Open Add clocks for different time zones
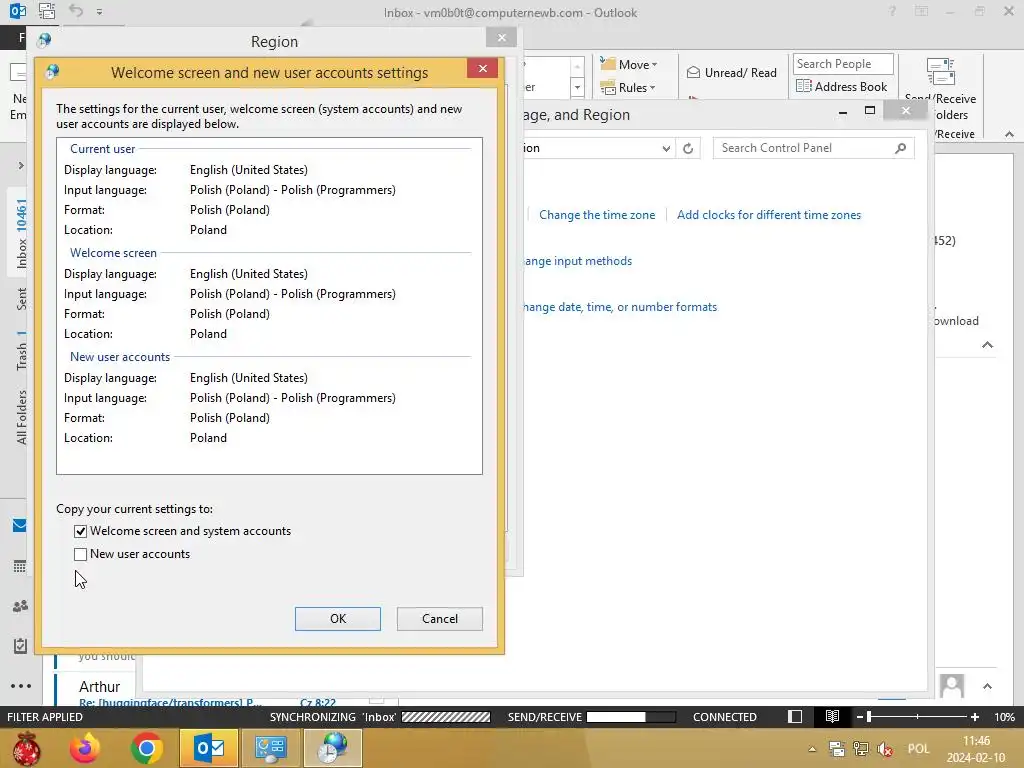Viewport: 1024px width, 768px height. 769,215
